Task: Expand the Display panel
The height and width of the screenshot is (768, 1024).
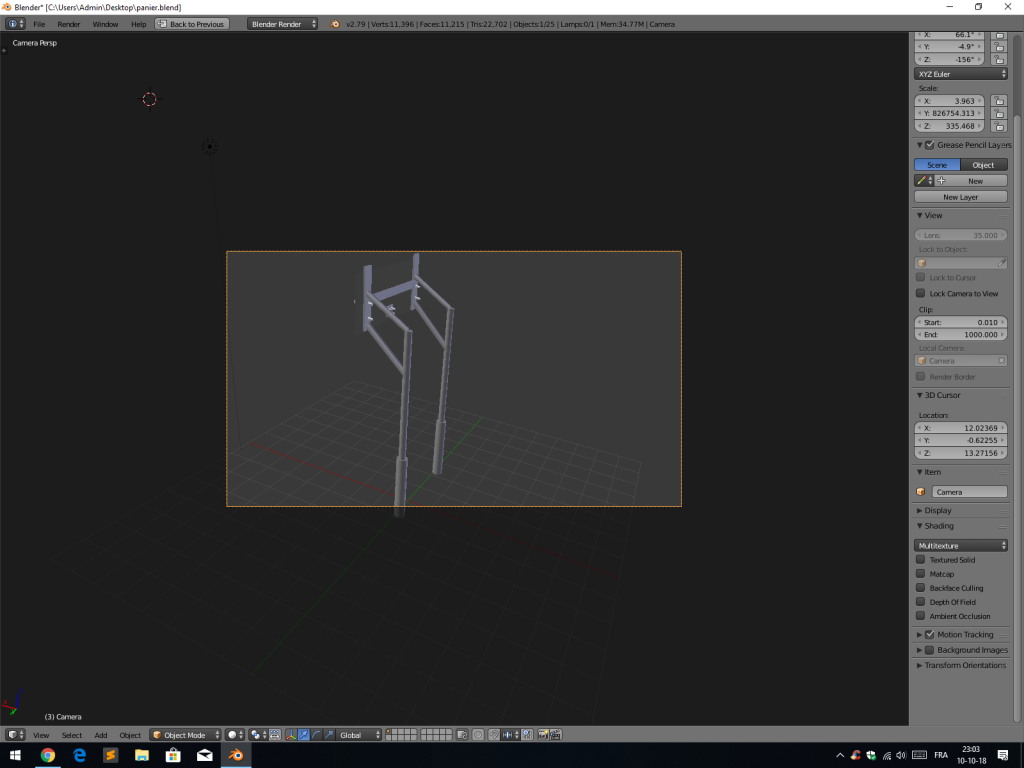Action: 920,511
